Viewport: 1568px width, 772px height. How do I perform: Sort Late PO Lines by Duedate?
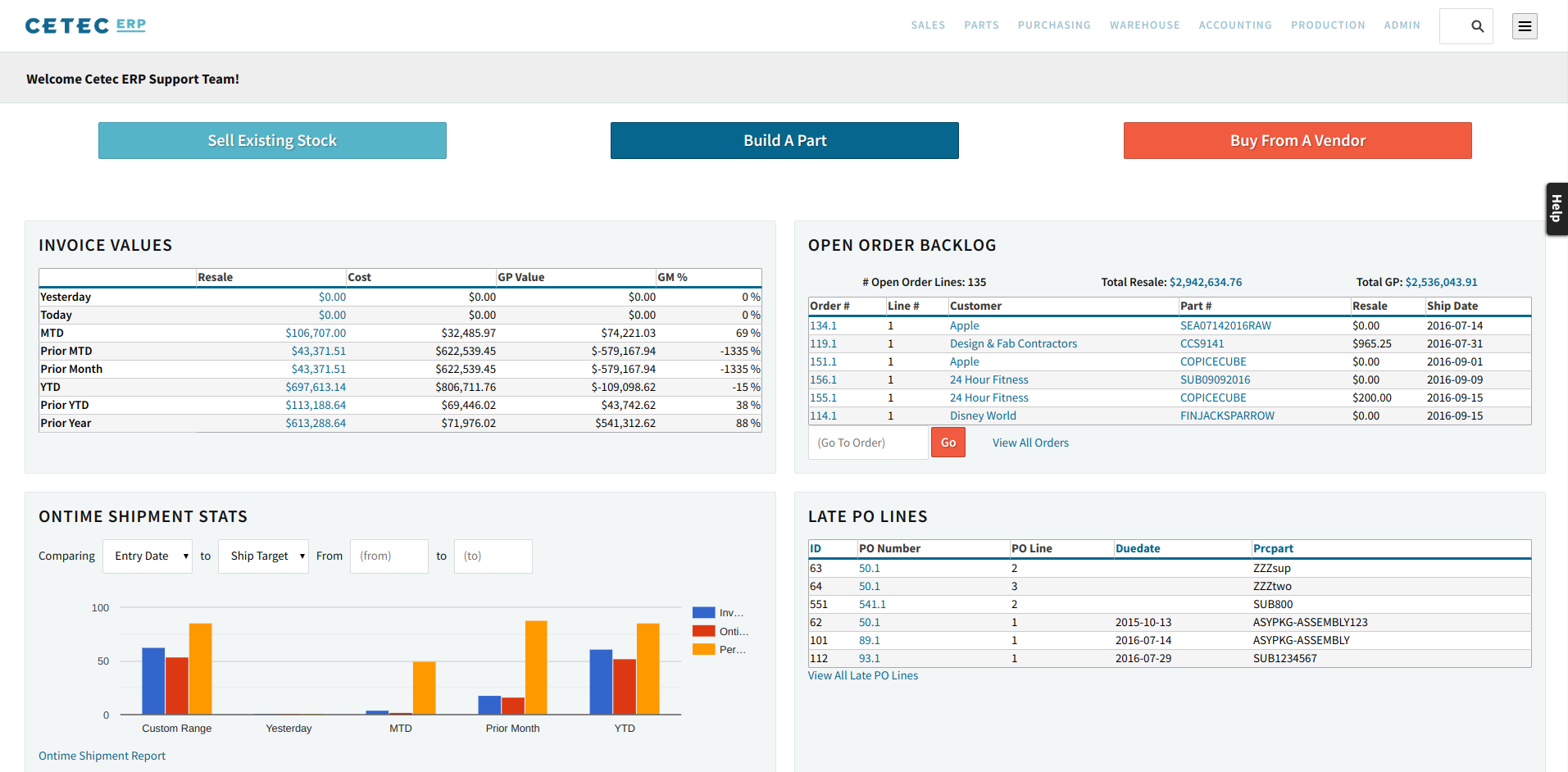click(x=1138, y=548)
